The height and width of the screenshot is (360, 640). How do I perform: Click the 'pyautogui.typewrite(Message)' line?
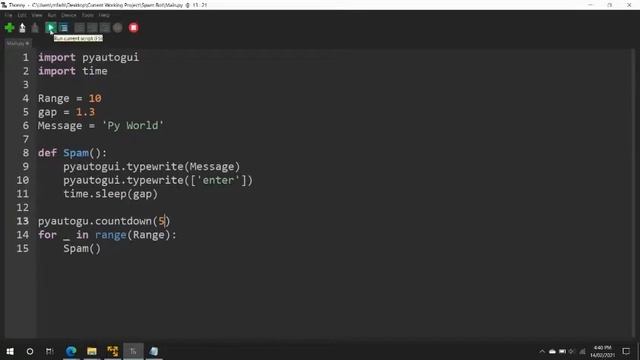click(151, 167)
